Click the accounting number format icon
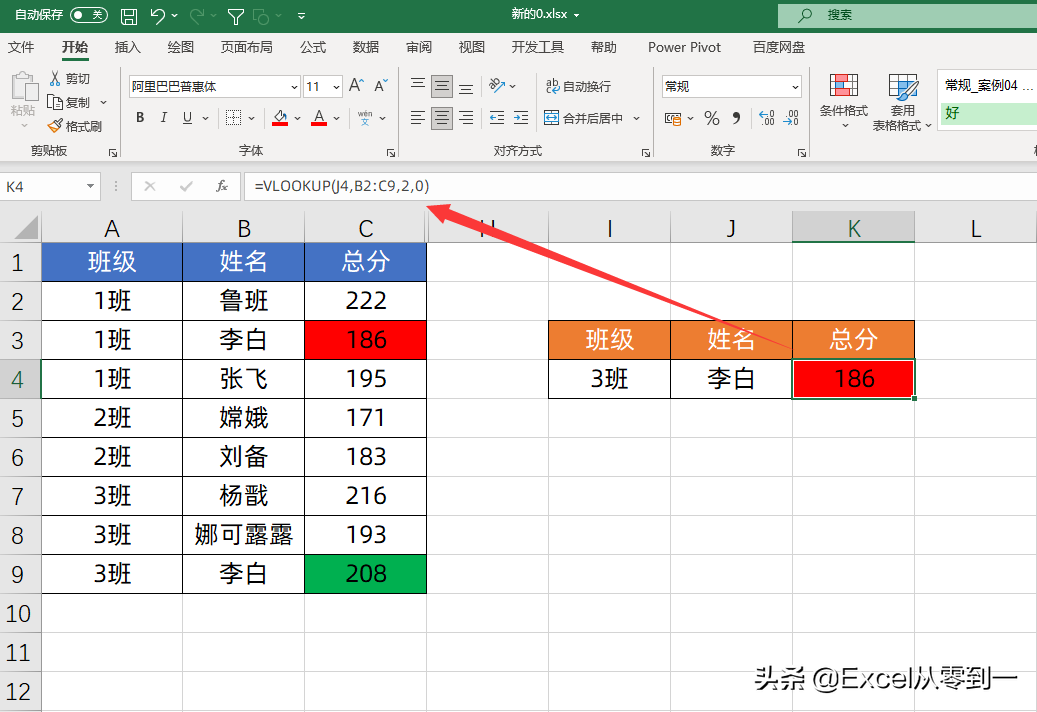The image size is (1037, 712). tap(673, 118)
